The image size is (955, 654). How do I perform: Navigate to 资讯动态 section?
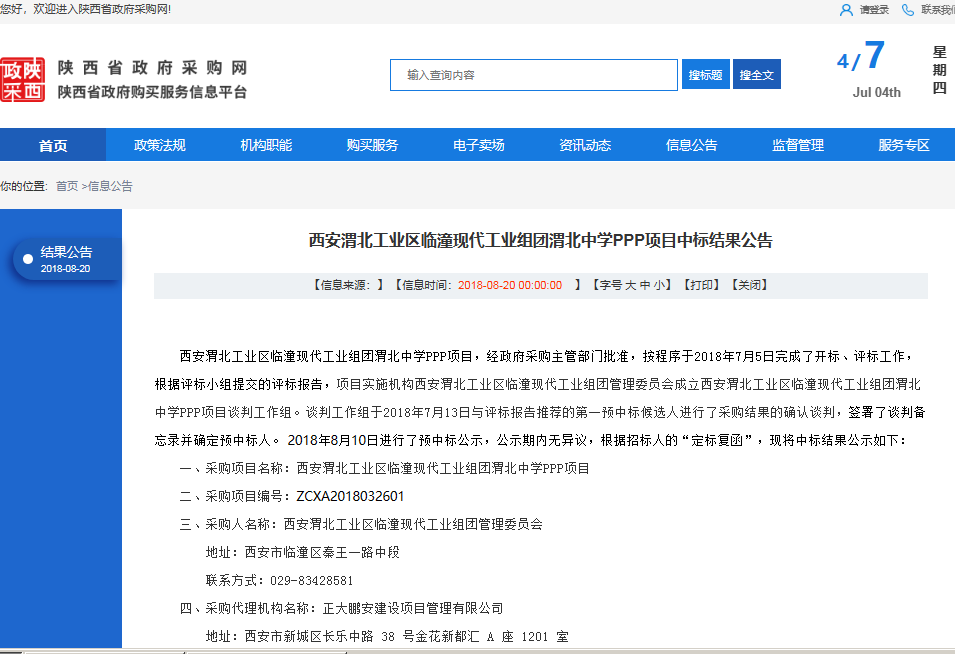585,145
